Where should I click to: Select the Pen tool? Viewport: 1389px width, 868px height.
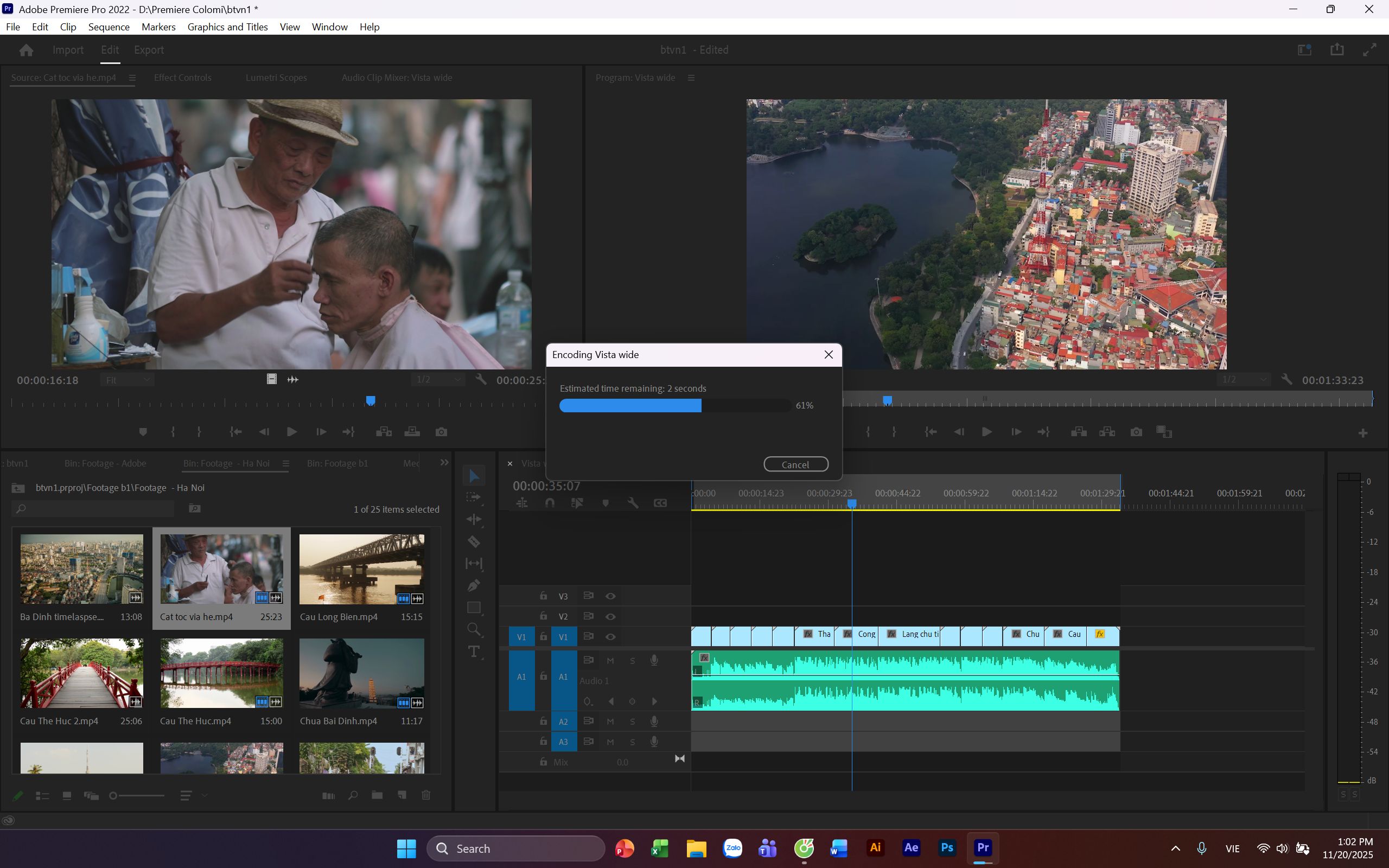pyautogui.click(x=474, y=585)
